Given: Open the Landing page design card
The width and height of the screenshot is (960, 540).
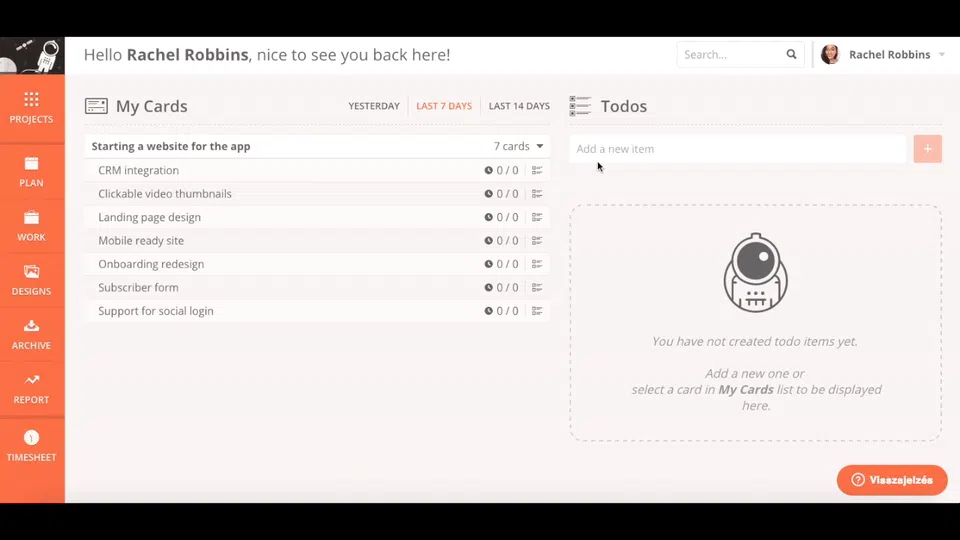Looking at the screenshot, I should pos(149,217).
